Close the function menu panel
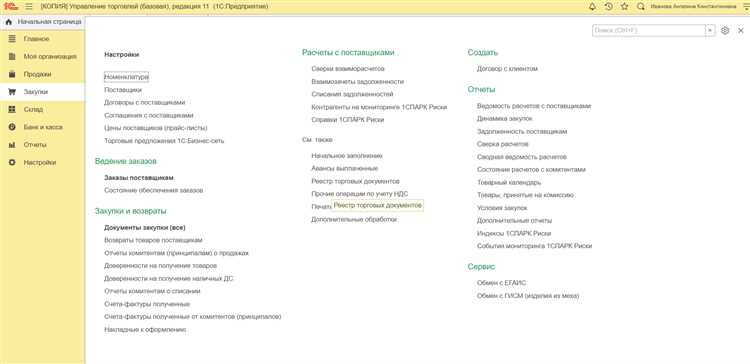Viewport: 750px width, 364px height. pos(740,30)
